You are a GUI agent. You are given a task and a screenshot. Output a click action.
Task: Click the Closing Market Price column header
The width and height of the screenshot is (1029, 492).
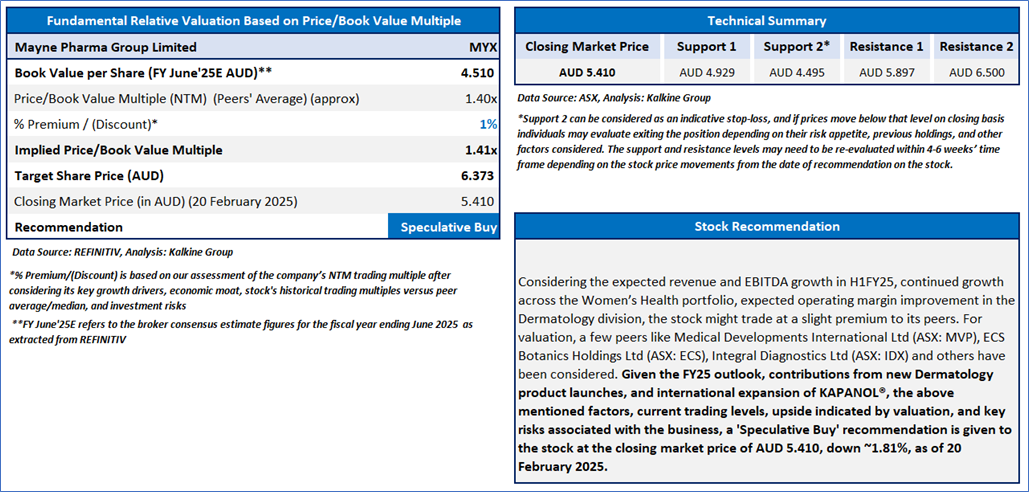coord(587,46)
